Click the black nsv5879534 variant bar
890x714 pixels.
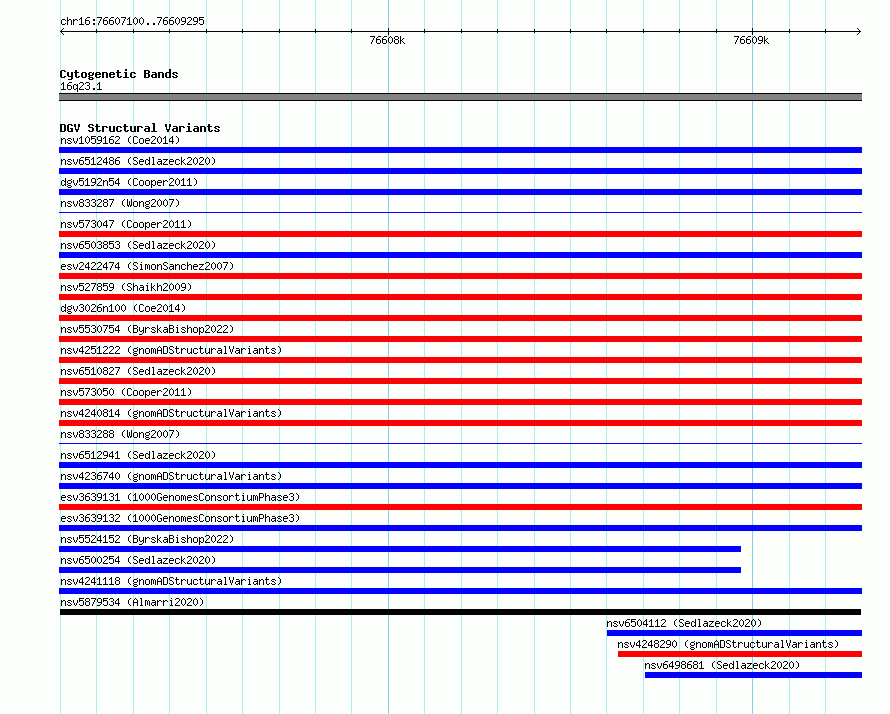(x=460, y=612)
